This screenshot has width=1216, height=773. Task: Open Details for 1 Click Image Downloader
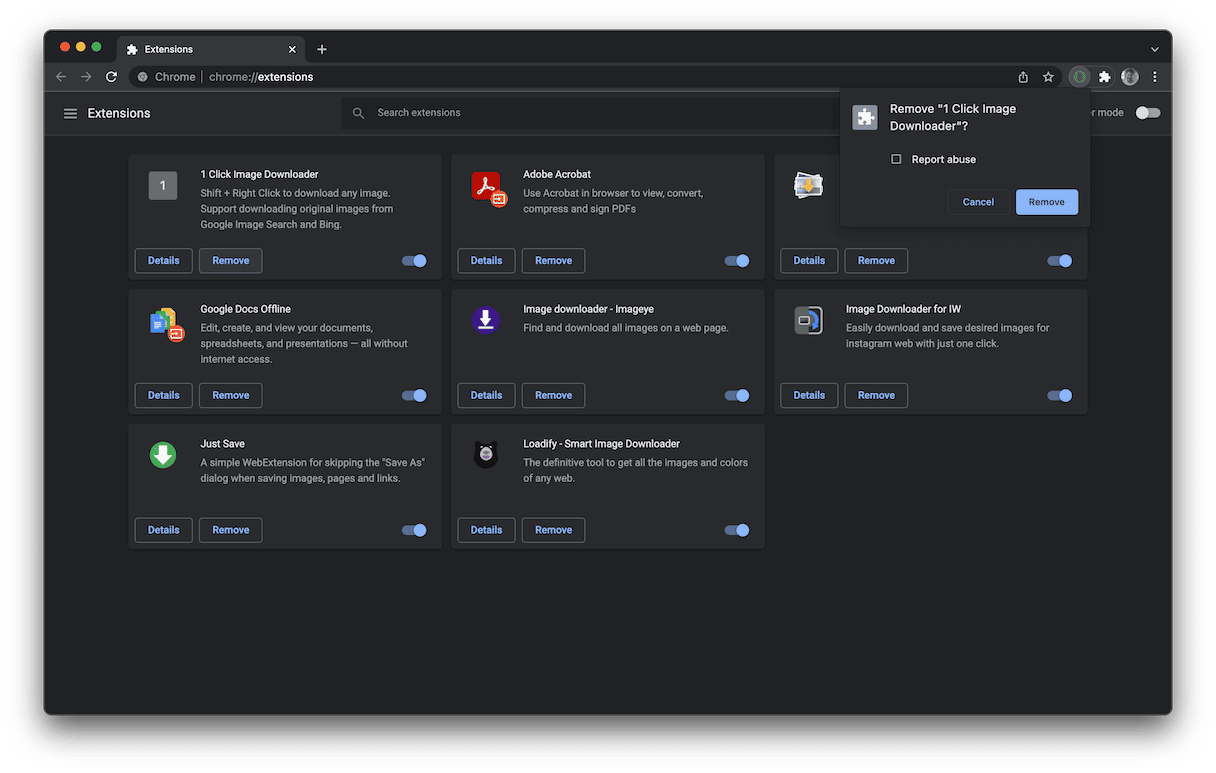tap(164, 261)
